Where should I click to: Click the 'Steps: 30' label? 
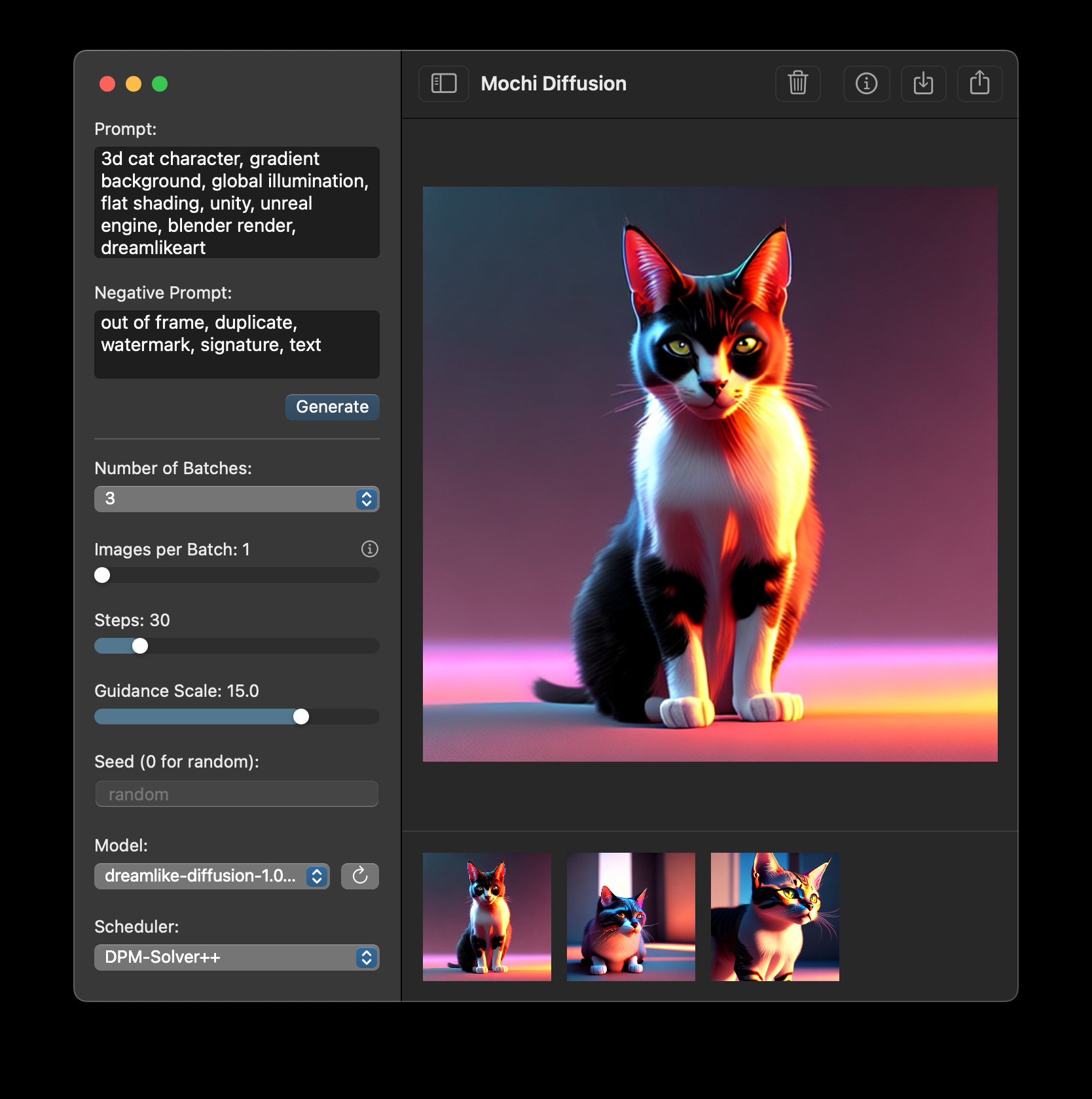132,620
